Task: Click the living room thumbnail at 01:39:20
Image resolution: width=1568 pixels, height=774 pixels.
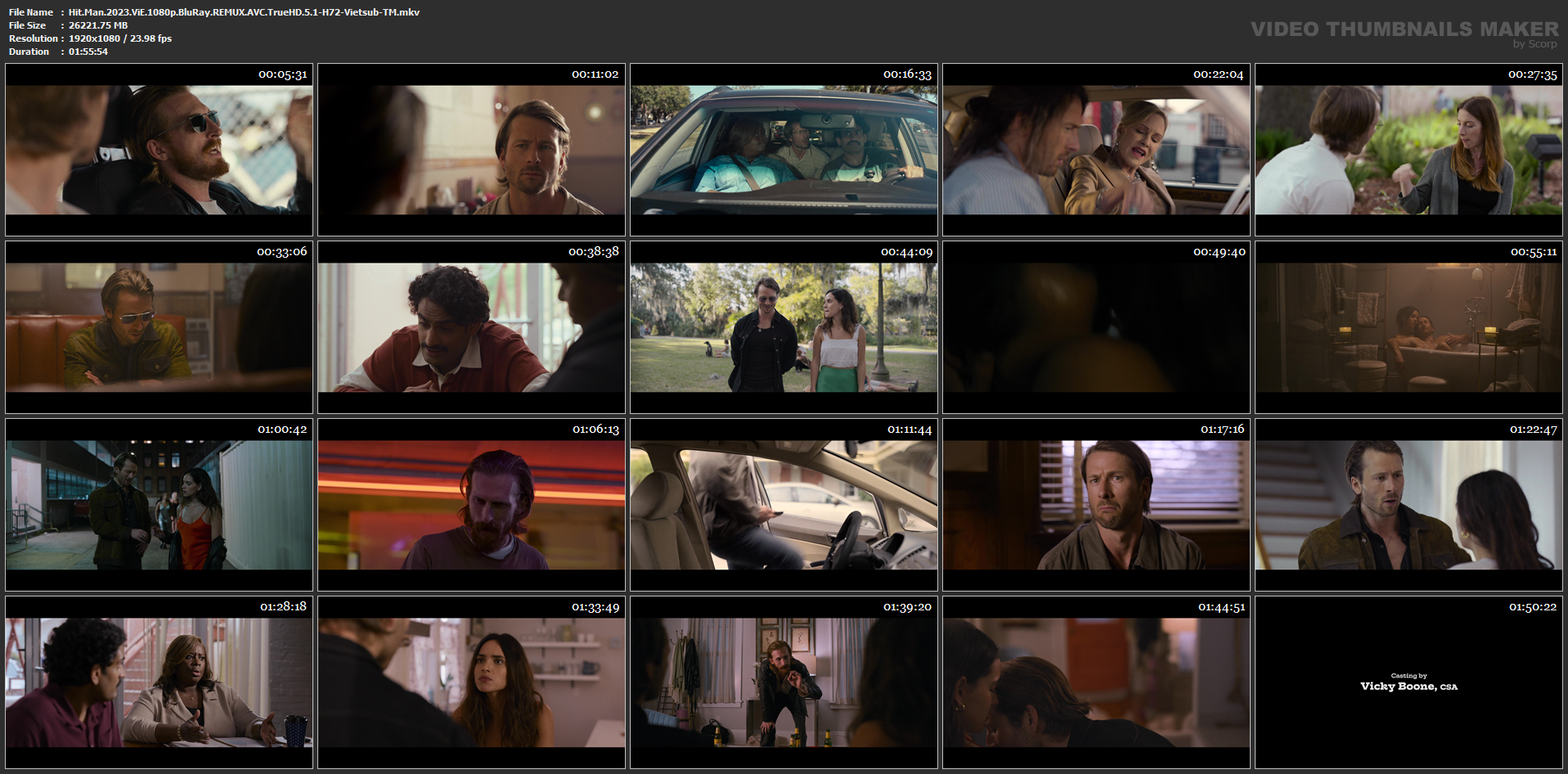Action: tap(784, 682)
